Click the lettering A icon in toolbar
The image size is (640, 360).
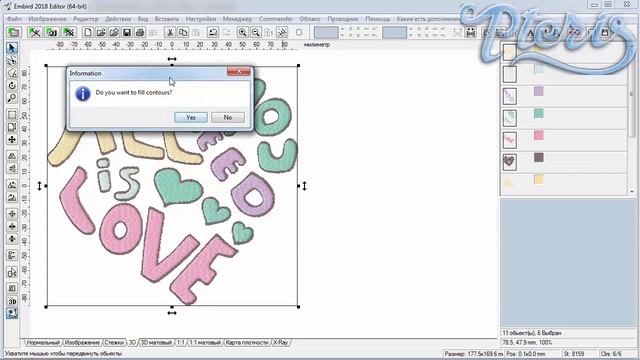pos(531,33)
